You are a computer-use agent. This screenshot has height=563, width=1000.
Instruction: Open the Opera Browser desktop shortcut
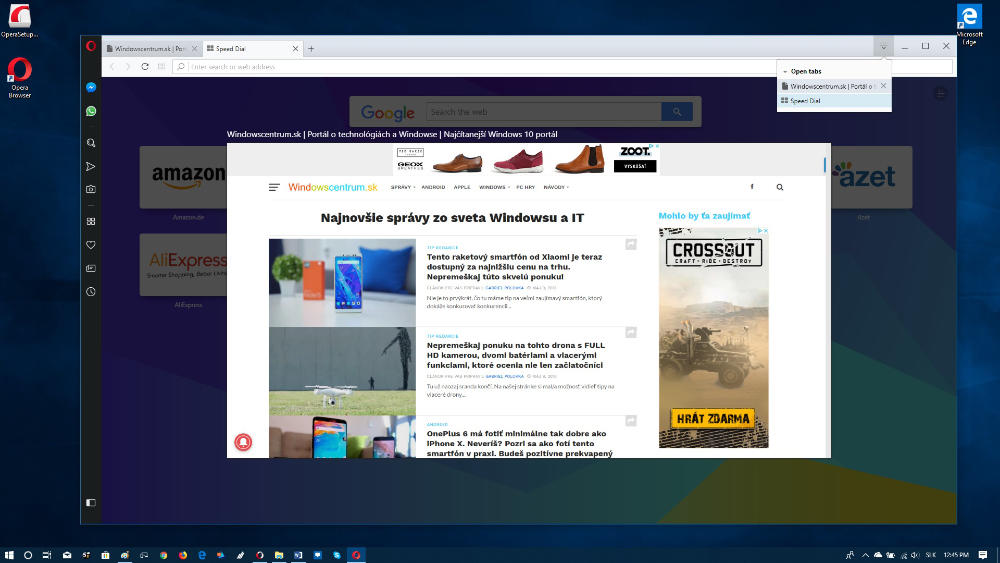coord(19,78)
